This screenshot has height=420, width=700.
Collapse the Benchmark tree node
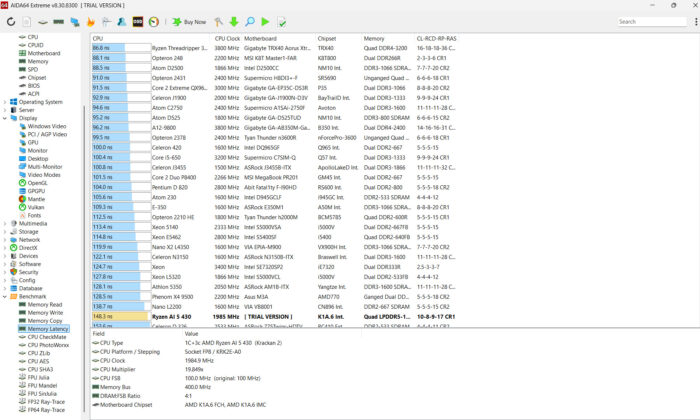(x=4, y=296)
